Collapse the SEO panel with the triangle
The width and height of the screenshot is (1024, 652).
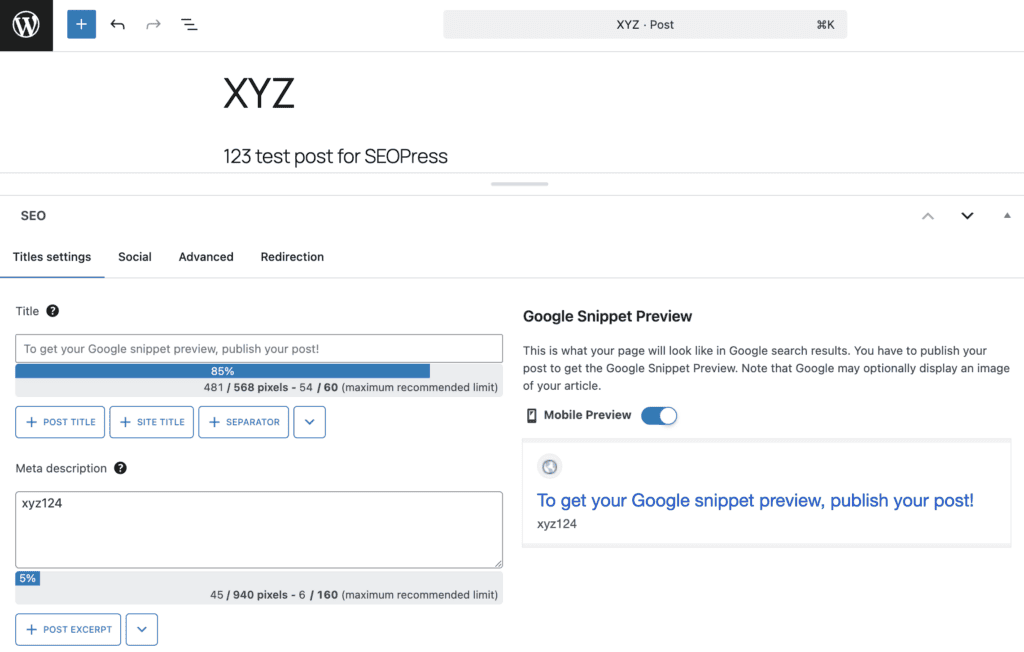pos(1007,215)
